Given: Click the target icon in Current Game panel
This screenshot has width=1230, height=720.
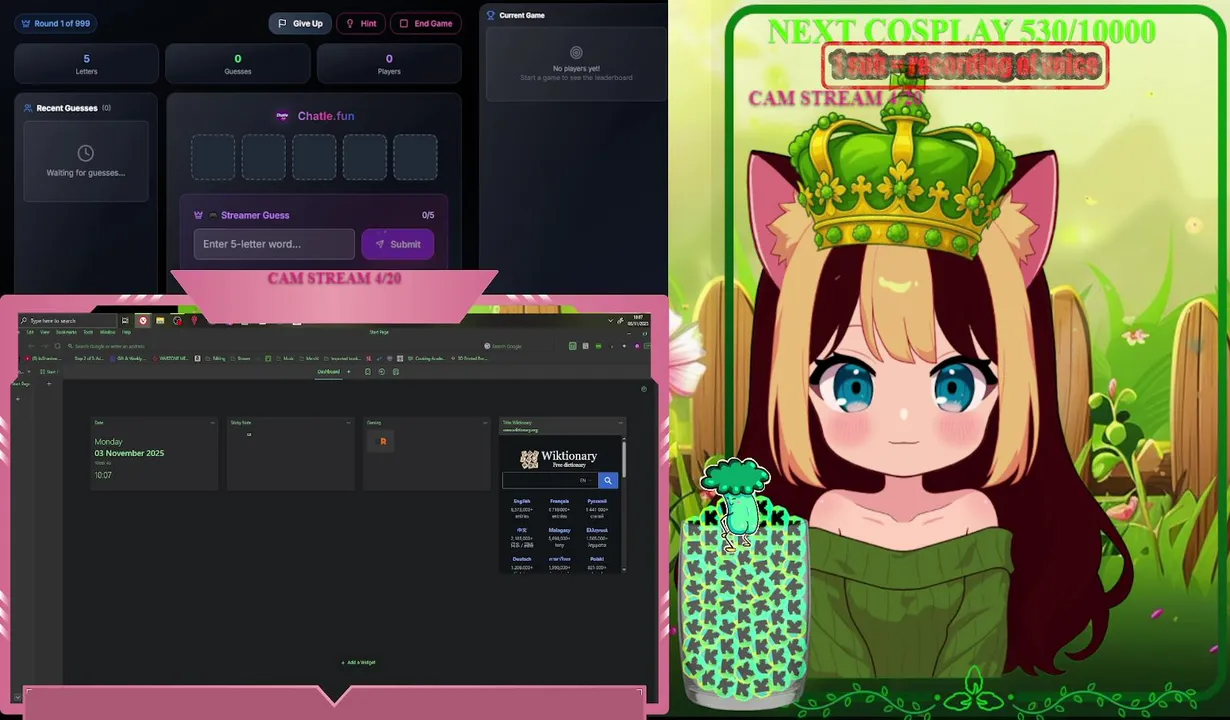Looking at the screenshot, I should click(x=576, y=52).
